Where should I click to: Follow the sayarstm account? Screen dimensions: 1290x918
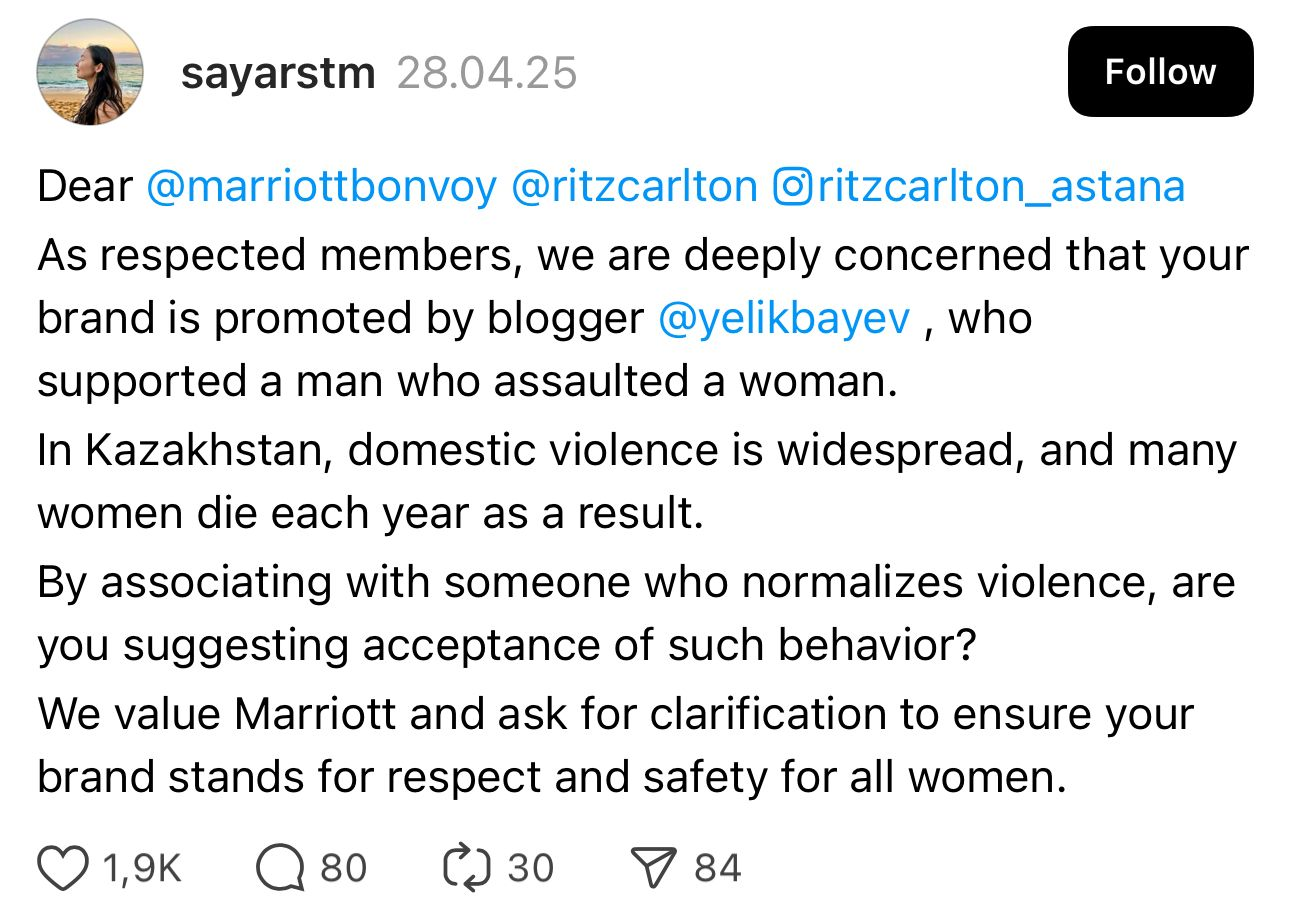point(1160,72)
